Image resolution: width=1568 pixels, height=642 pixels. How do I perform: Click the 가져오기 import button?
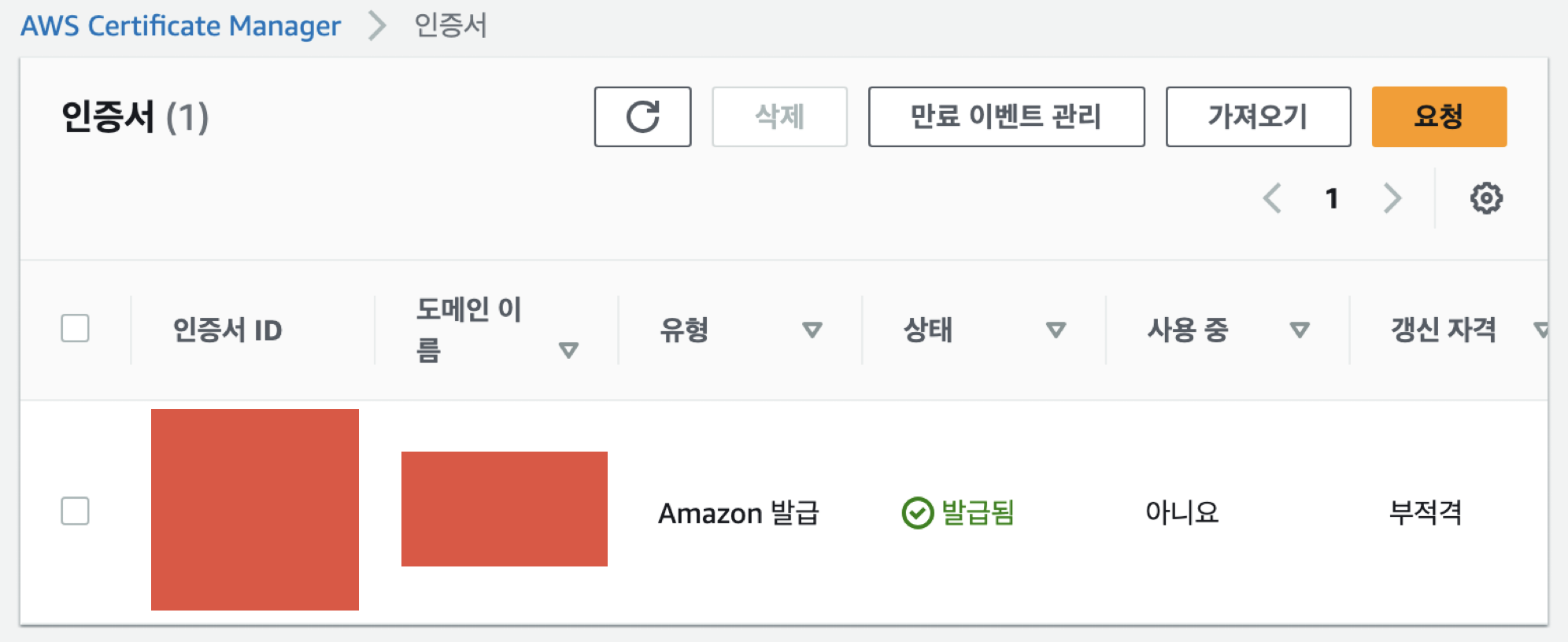(1257, 116)
